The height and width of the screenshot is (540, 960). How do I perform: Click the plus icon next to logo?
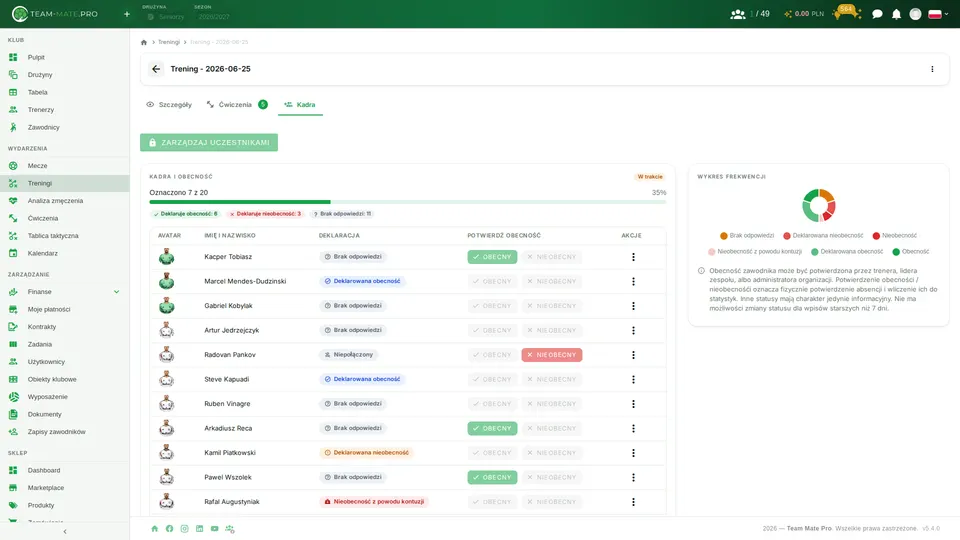click(127, 14)
